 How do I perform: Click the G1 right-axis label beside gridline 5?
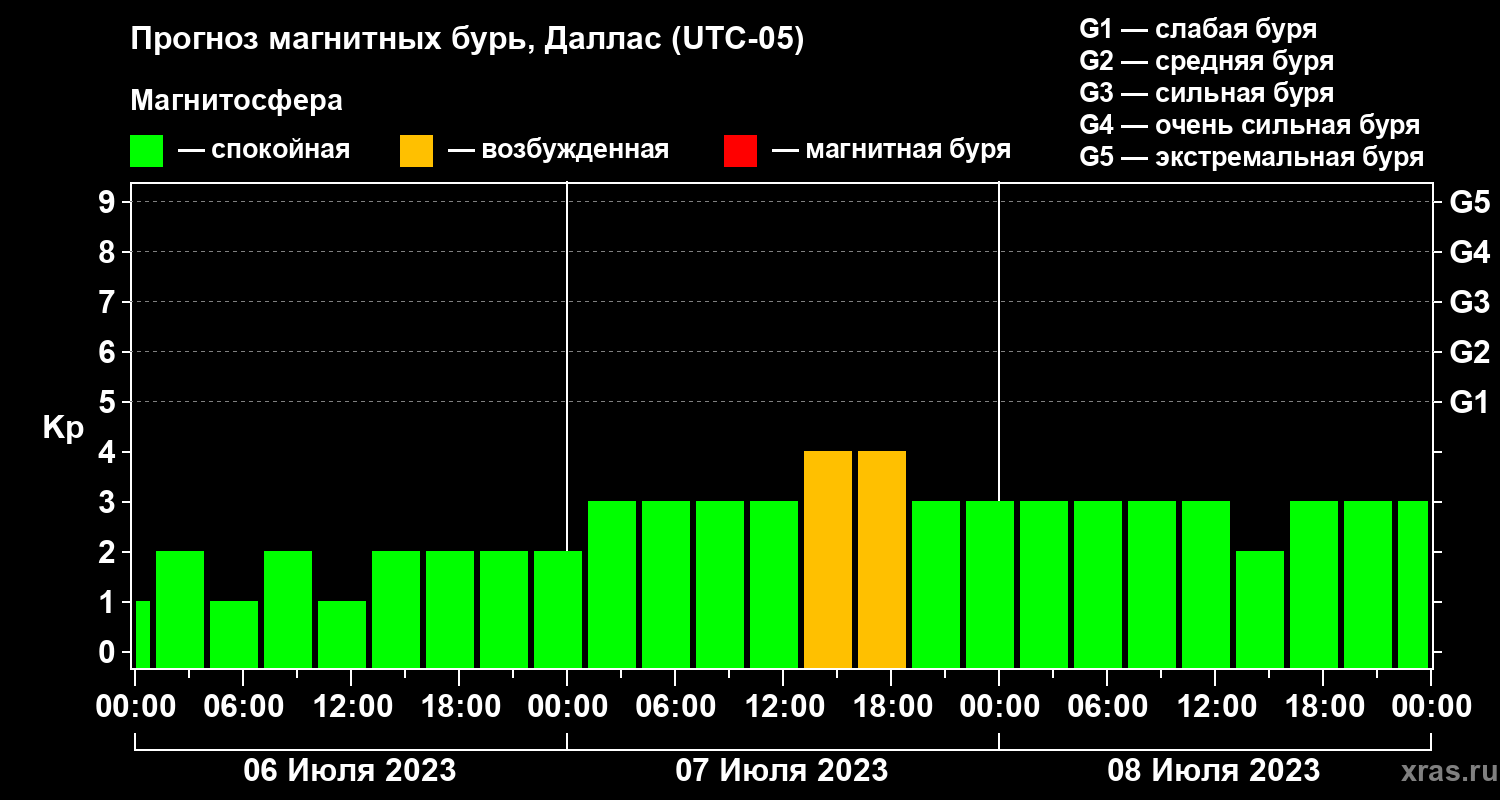[1469, 402]
